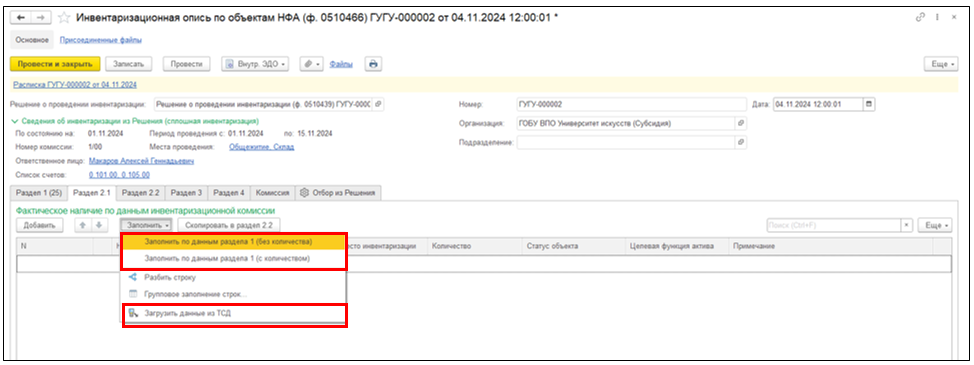Open Расписка ГУГУ-000002 от 04.11.2024 link
The image size is (974, 365).
(x=75, y=84)
